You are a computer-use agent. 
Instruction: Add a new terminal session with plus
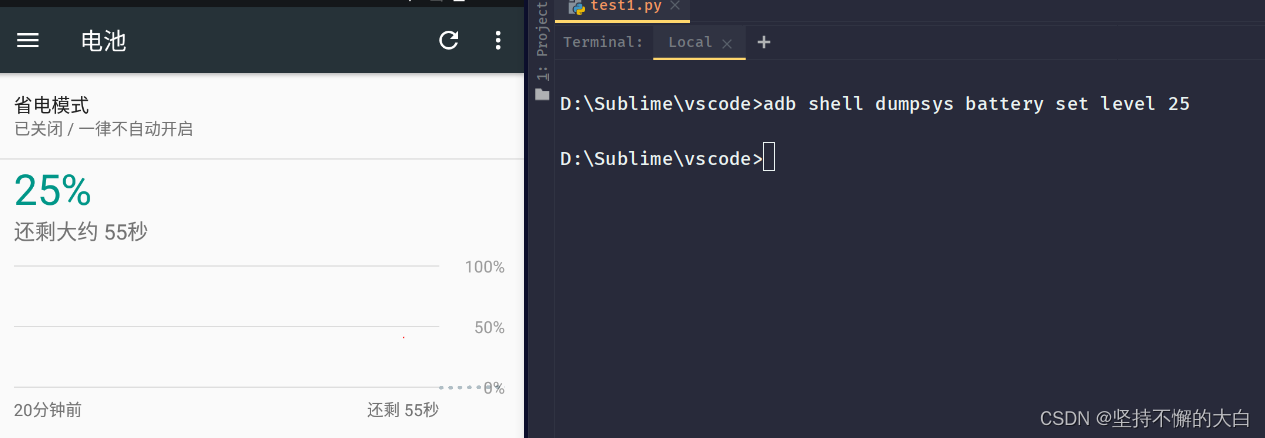pyautogui.click(x=764, y=42)
